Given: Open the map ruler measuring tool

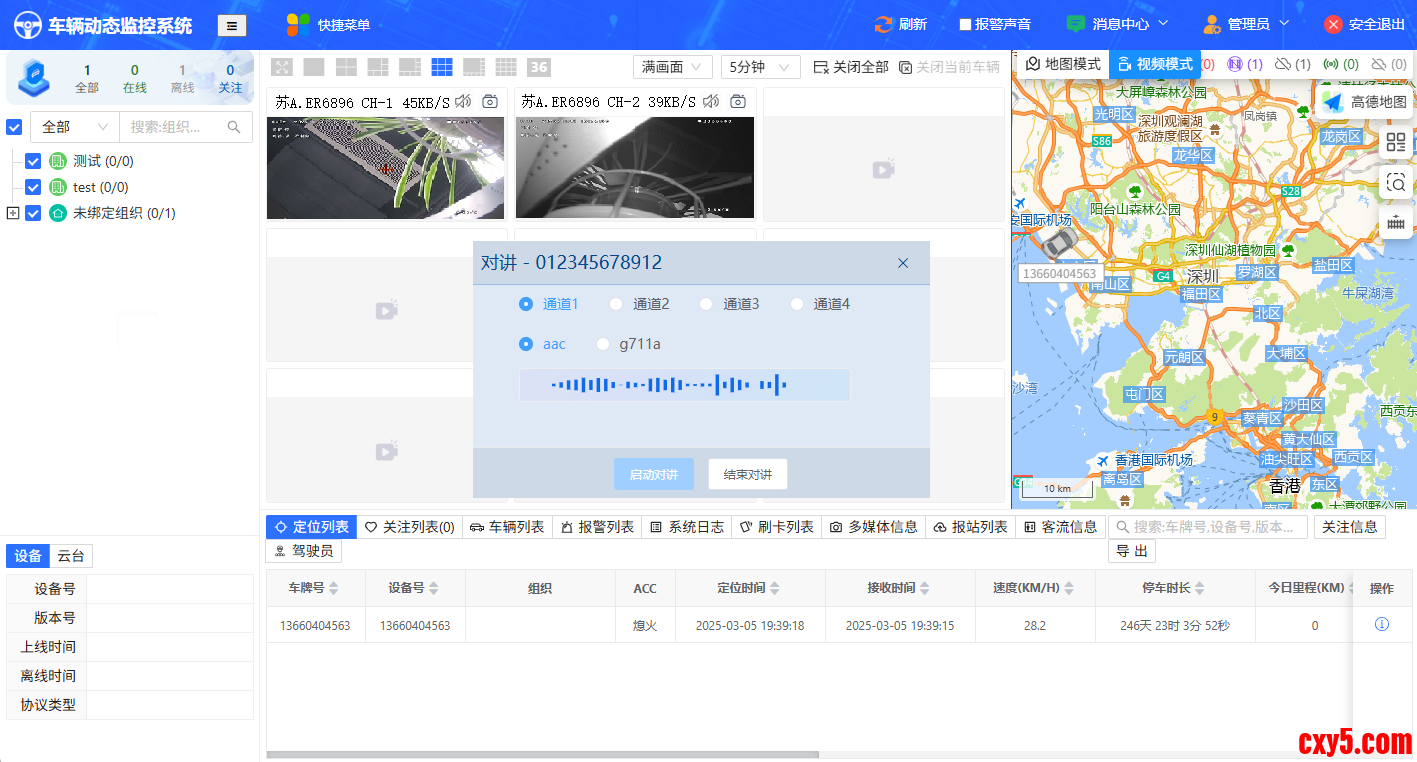Looking at the screenshot, I should pos(1396,224).
